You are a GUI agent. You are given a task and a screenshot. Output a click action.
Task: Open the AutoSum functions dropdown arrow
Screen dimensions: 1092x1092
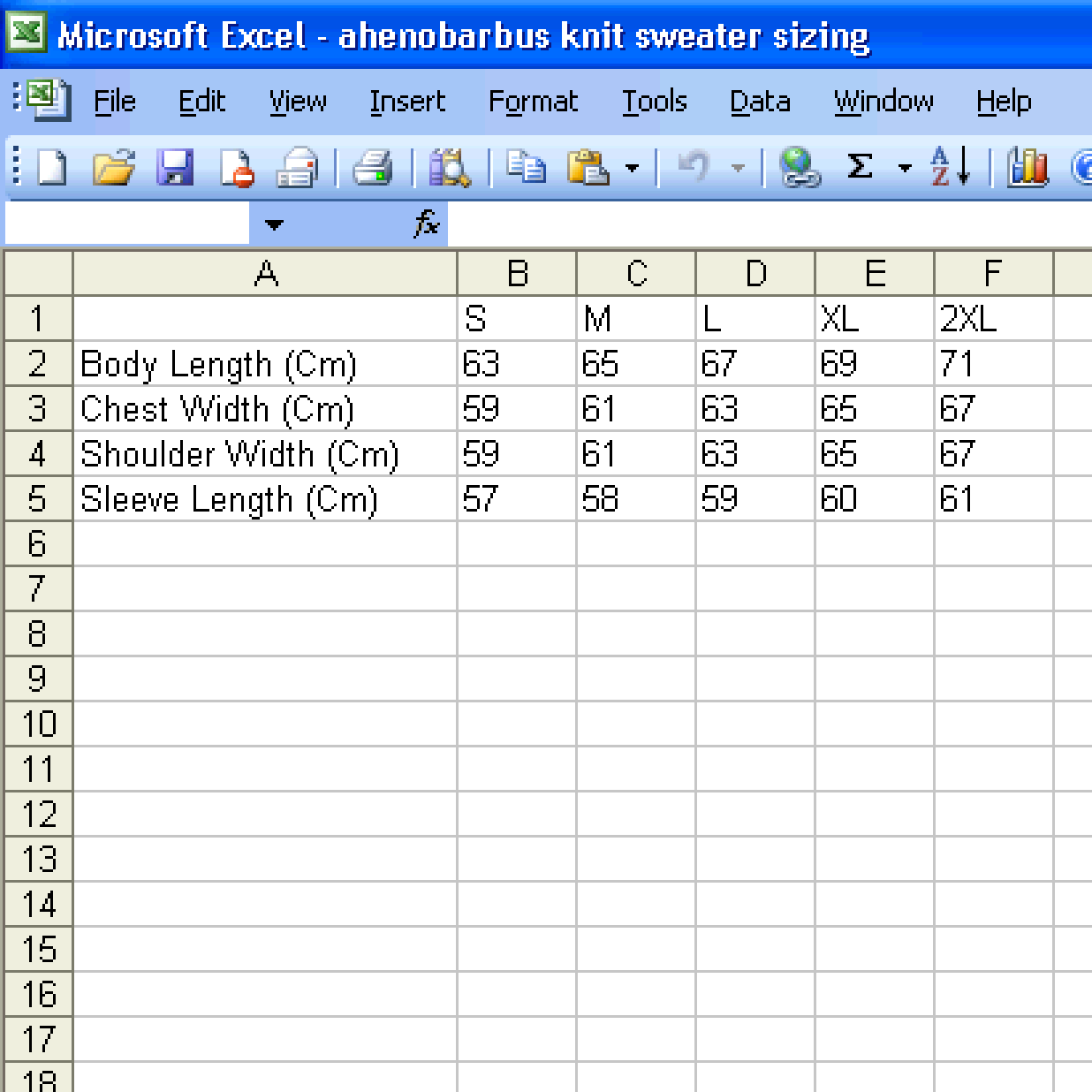[904, 168]
